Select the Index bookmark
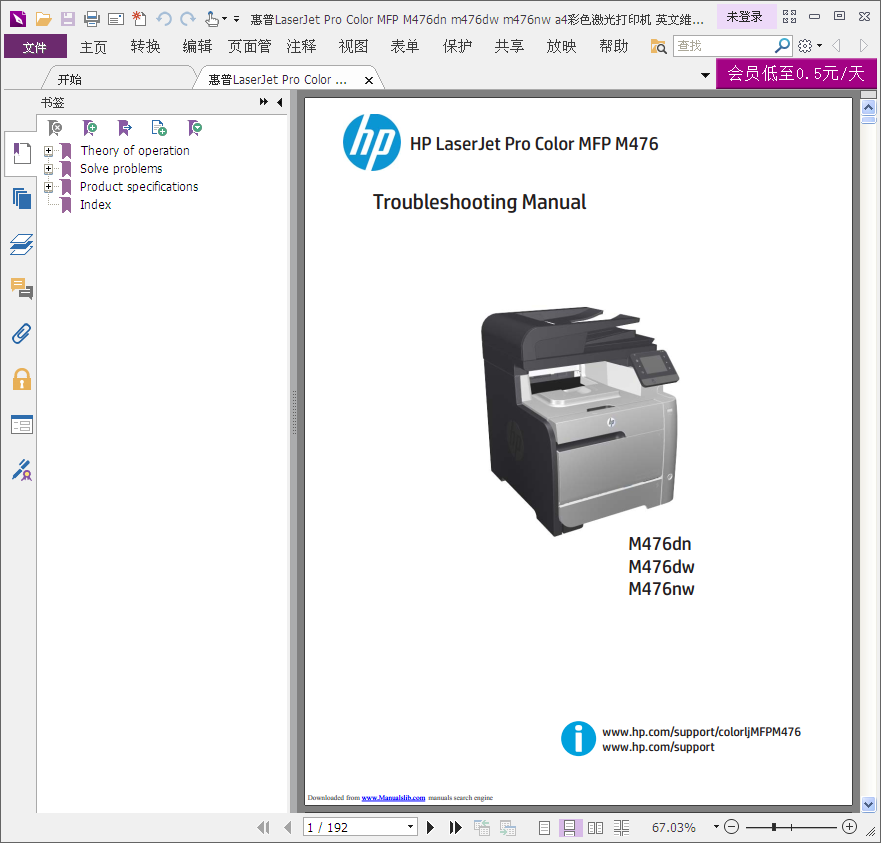 click(x=96, y=205)
